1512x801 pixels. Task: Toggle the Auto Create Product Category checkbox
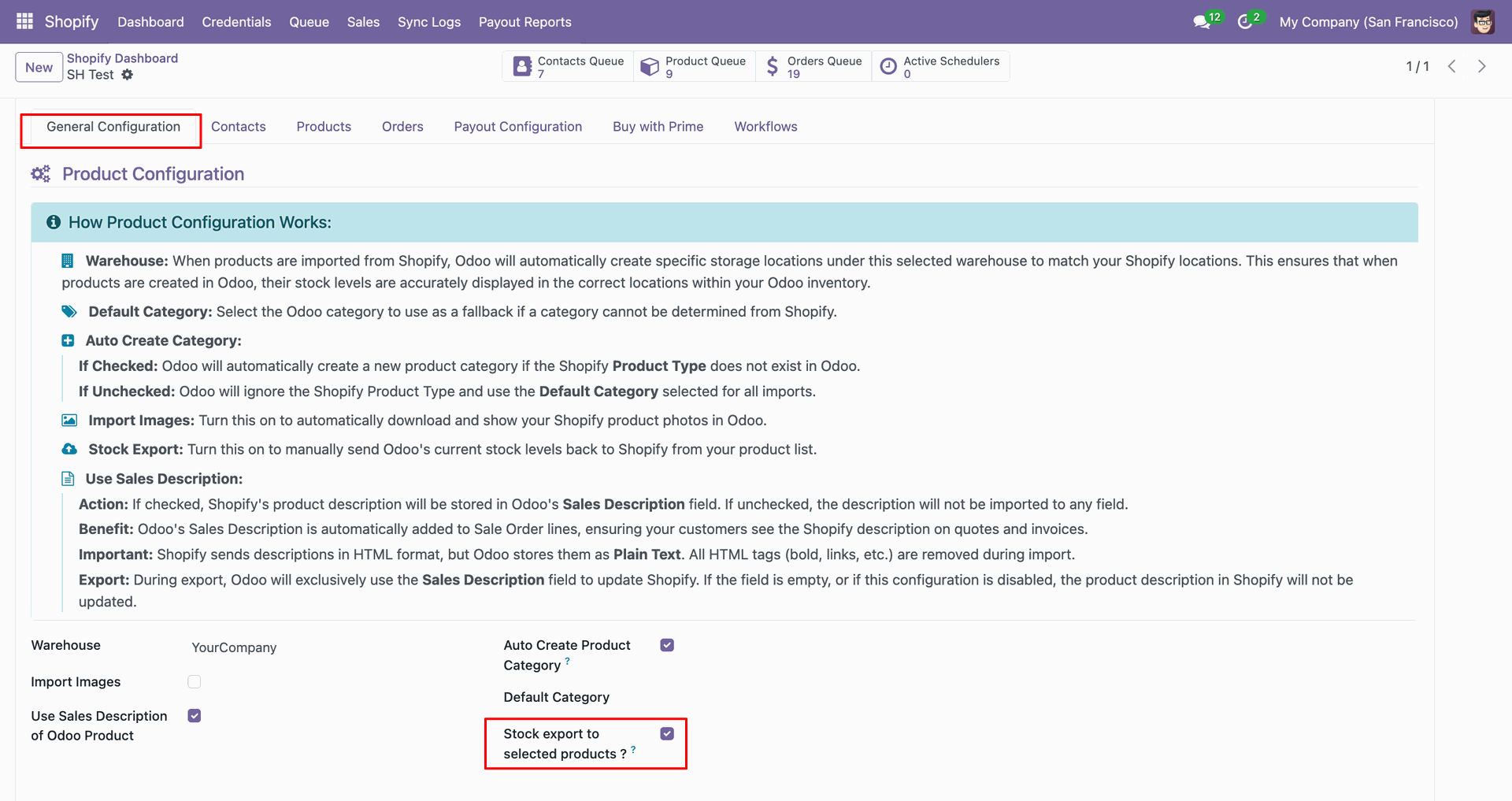(x=667, y=645)
